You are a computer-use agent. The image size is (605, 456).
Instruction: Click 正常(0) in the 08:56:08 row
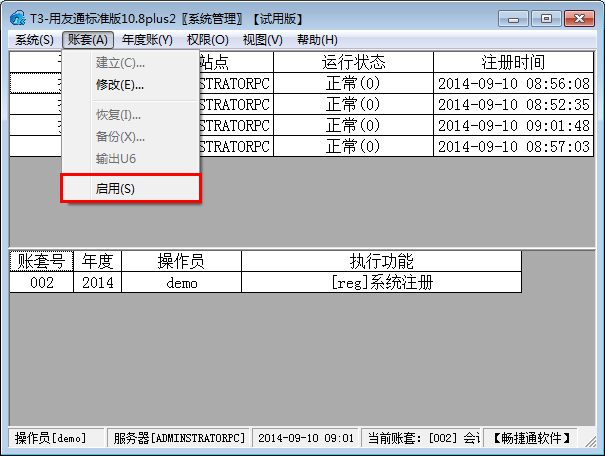353,83
